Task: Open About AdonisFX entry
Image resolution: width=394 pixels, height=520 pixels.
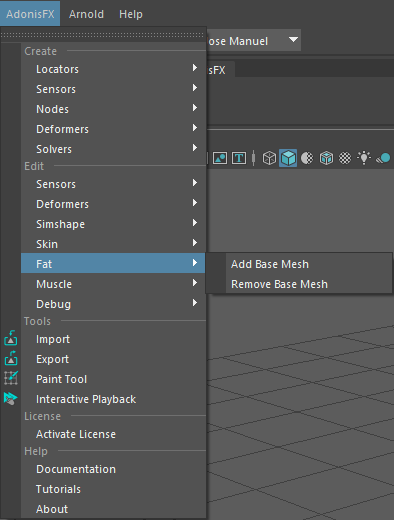Action: 113,509
